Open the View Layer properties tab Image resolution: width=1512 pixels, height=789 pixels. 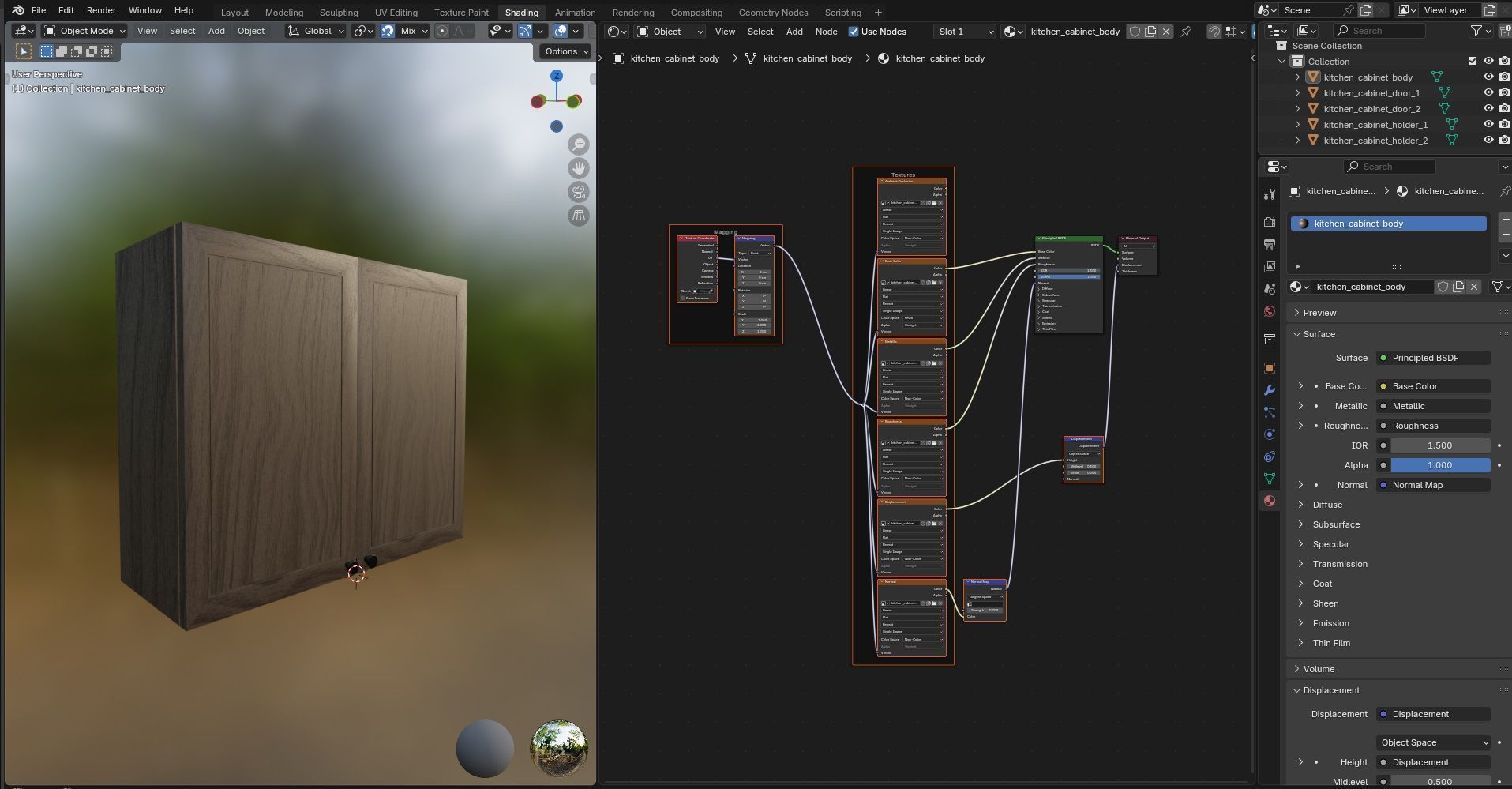(1270, 267)
